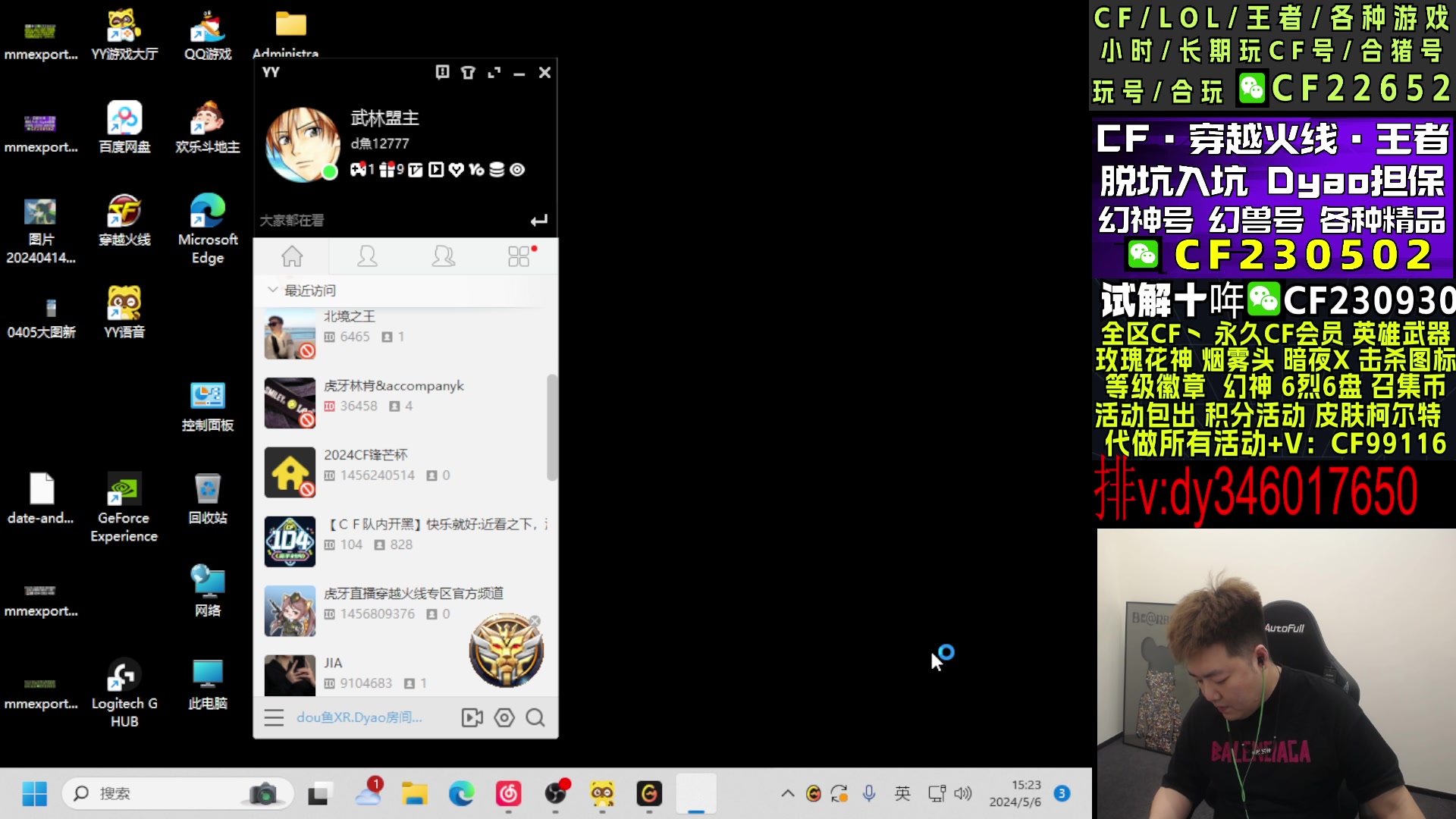Click the gold lion badge floating icon
1456x819 pixels.
(506, 651)
